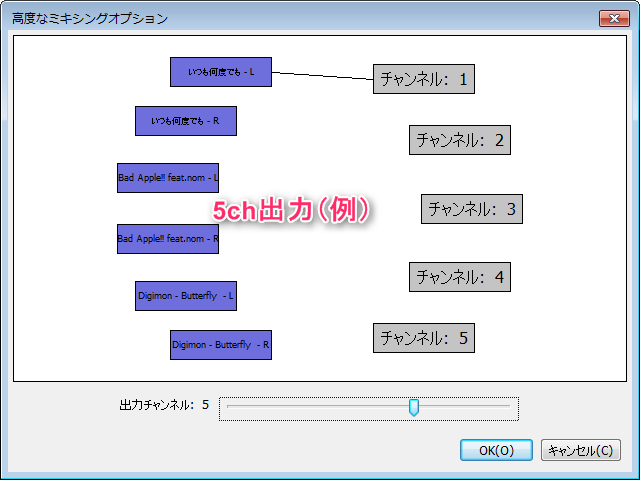640x480 pixels.
Task: Click slider track left of the thumb
Action: [x=318, y=407]
